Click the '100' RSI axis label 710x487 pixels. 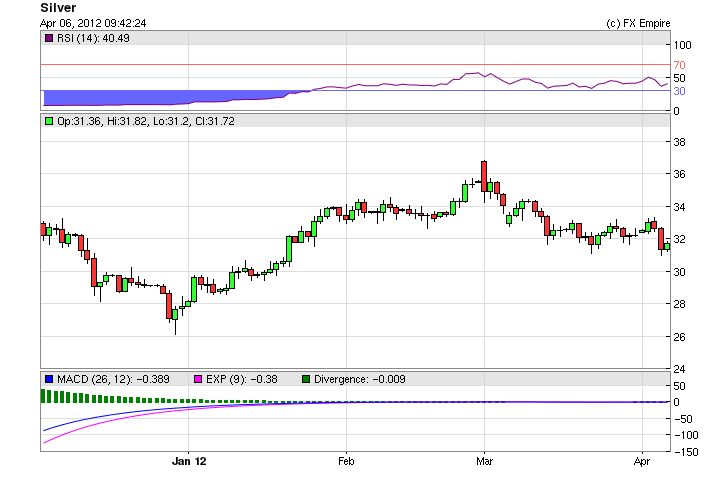(682, 45)
